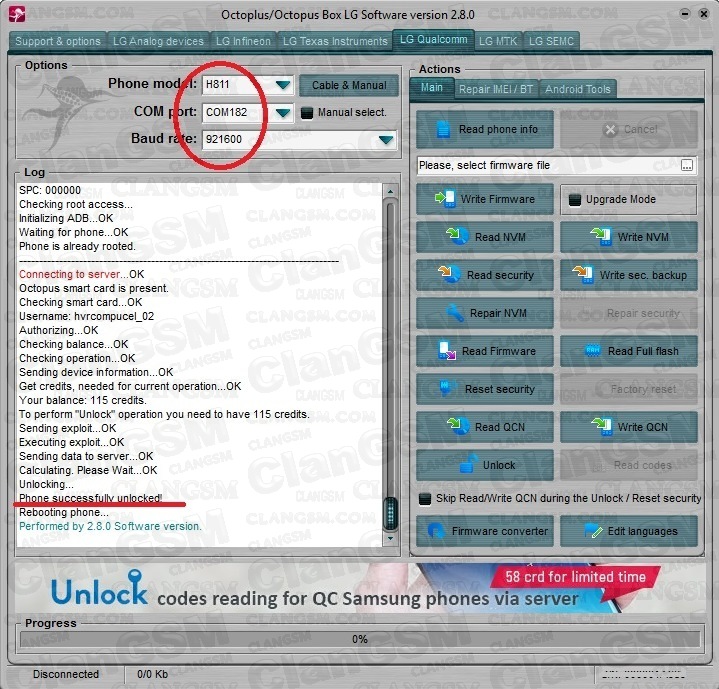
Task: Switch to LG Infineon tab
Action: [243, 41]
